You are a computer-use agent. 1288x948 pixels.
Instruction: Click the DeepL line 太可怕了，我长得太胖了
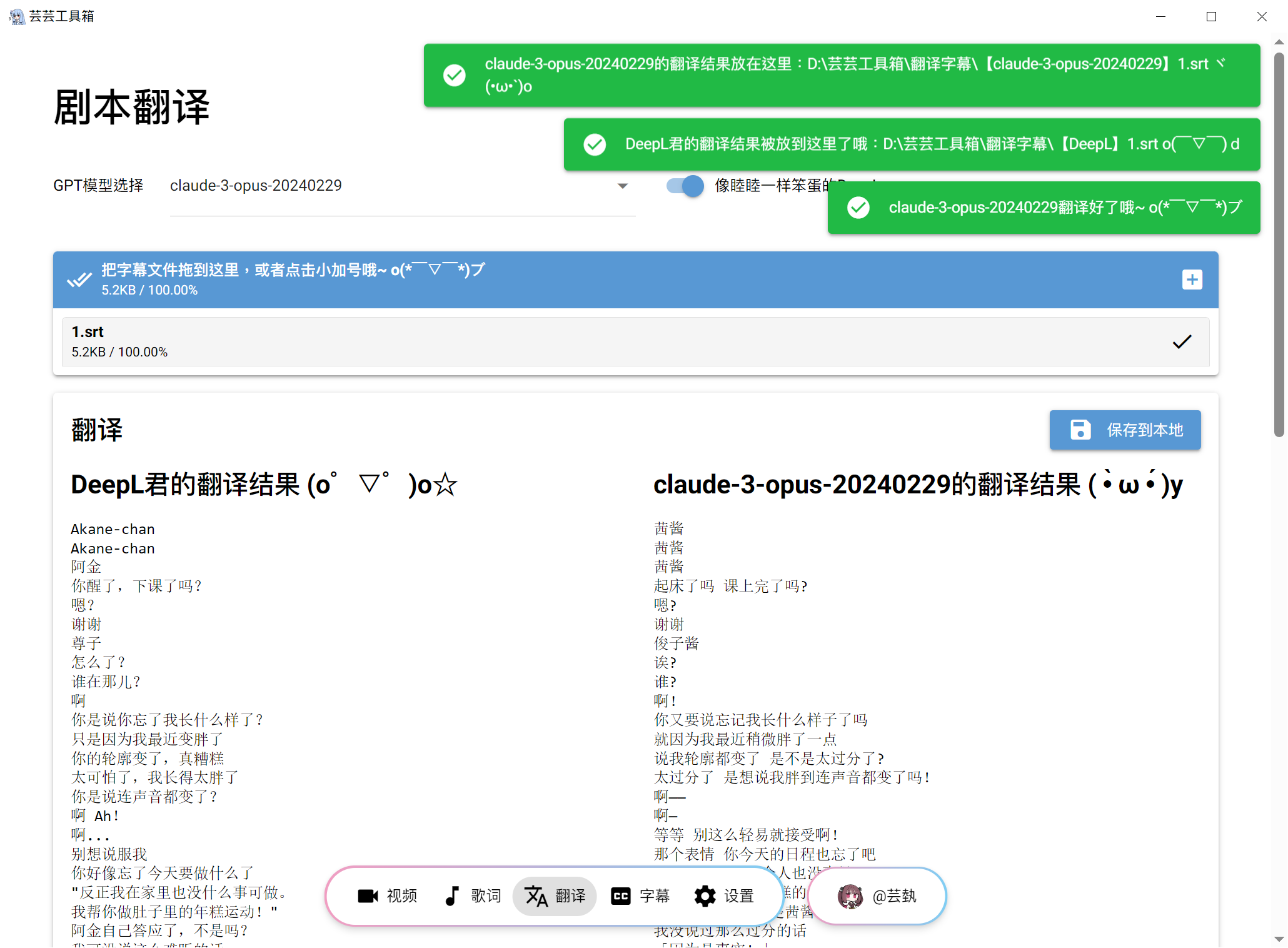(154, 777)
